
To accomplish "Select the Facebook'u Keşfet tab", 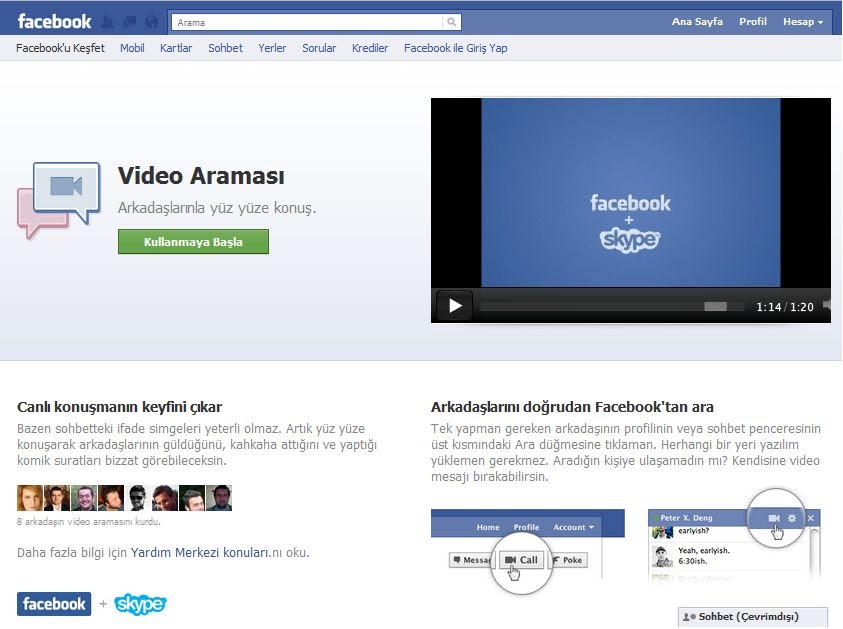I will point(60,48).
